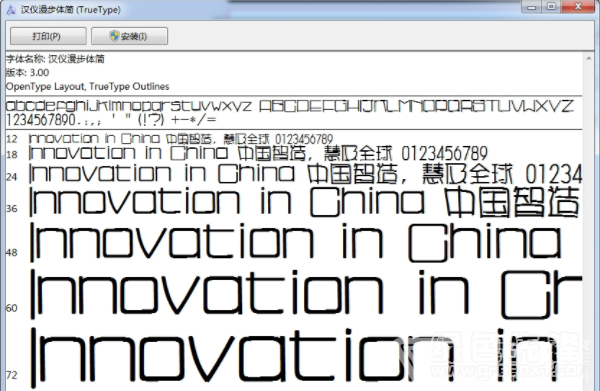Click the shield icon on install button
Image resolution: width=600 pixels, height=391 pixels.
114,36
